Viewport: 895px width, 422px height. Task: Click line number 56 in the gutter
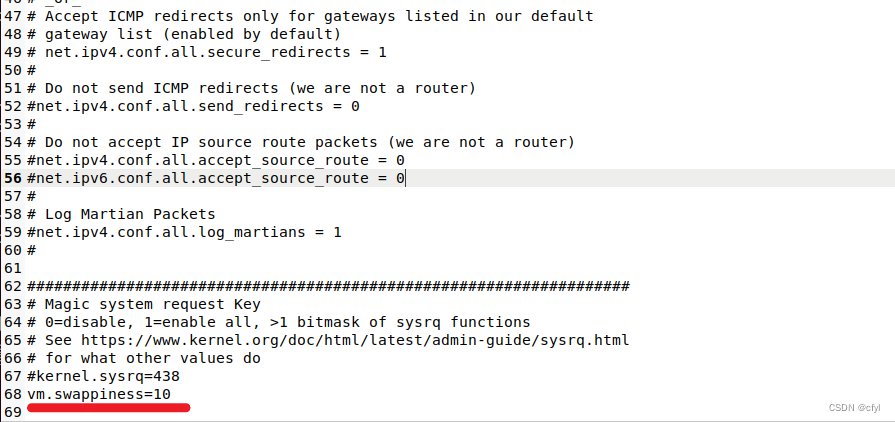tap(12, 178)
